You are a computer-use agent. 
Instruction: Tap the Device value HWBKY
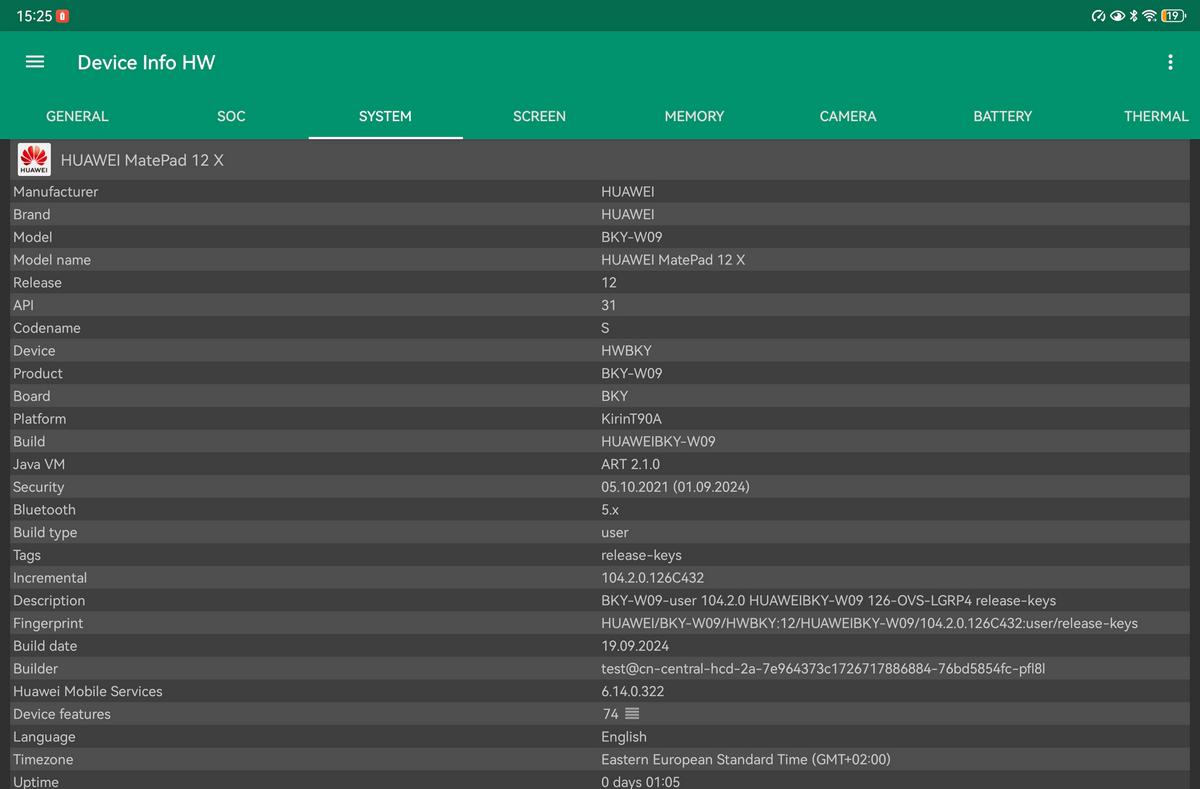tap(626, 351)
